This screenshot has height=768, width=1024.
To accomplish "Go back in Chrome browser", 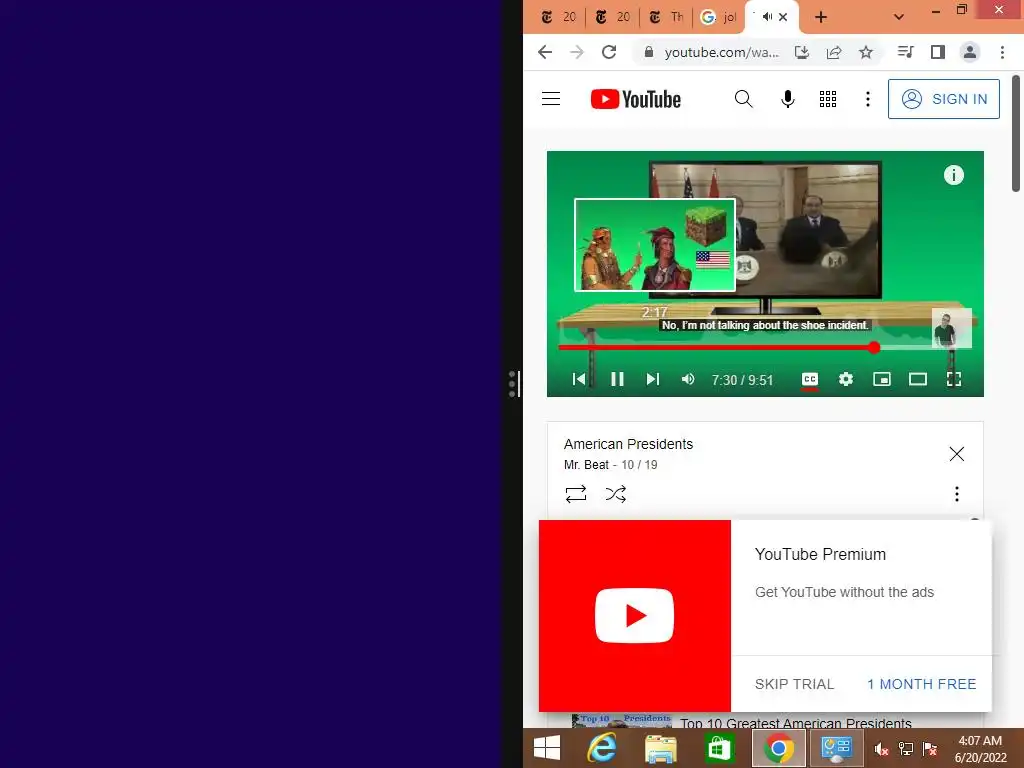I will (x=545, y=52).
